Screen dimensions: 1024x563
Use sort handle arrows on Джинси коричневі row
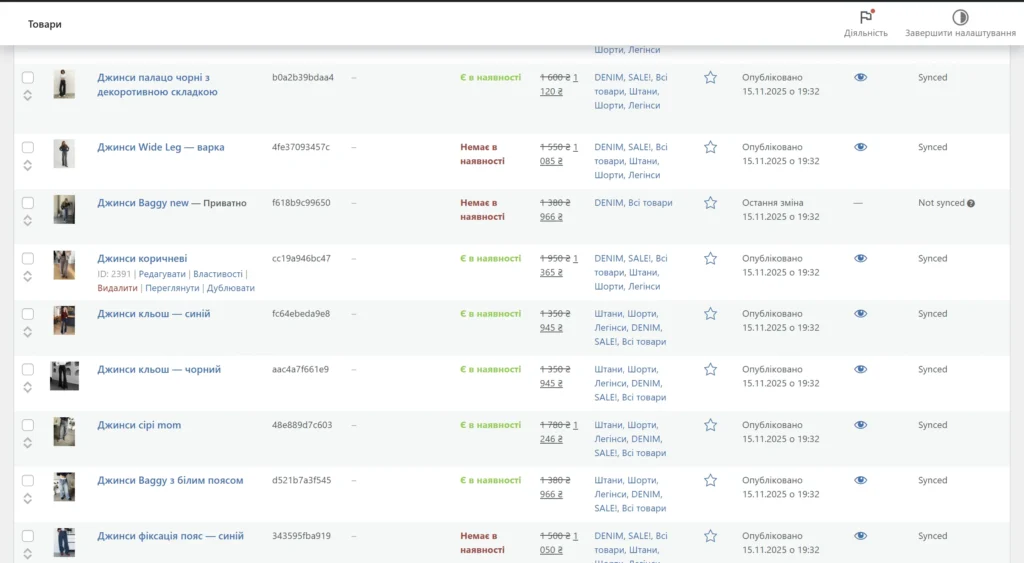(28, 276)
